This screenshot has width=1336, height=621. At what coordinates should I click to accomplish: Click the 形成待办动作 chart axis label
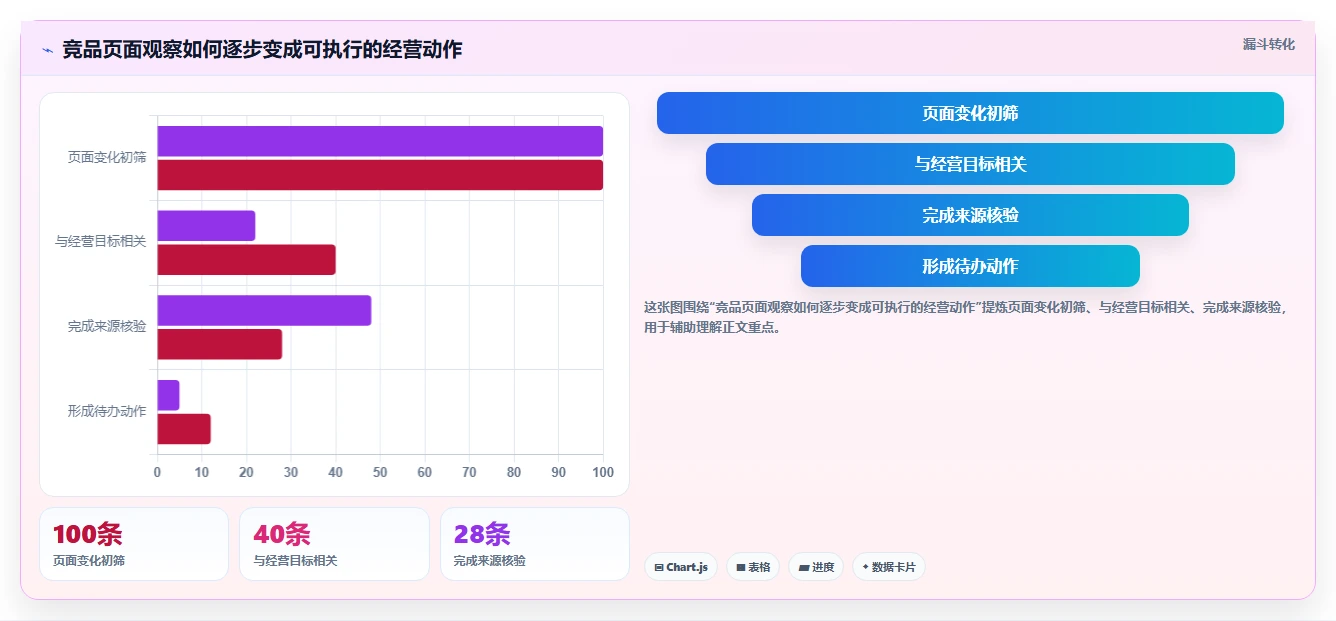[107, 412]
